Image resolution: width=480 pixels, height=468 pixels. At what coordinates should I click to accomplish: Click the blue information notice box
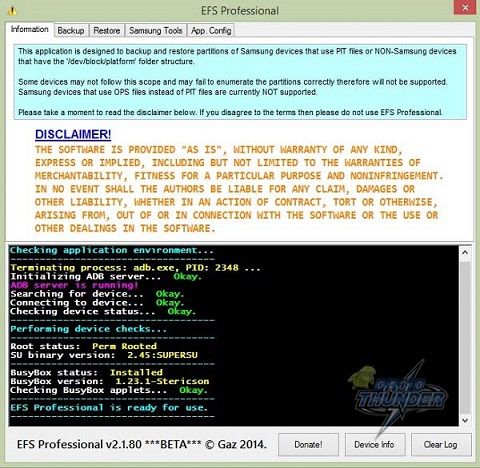coord(240,82)
